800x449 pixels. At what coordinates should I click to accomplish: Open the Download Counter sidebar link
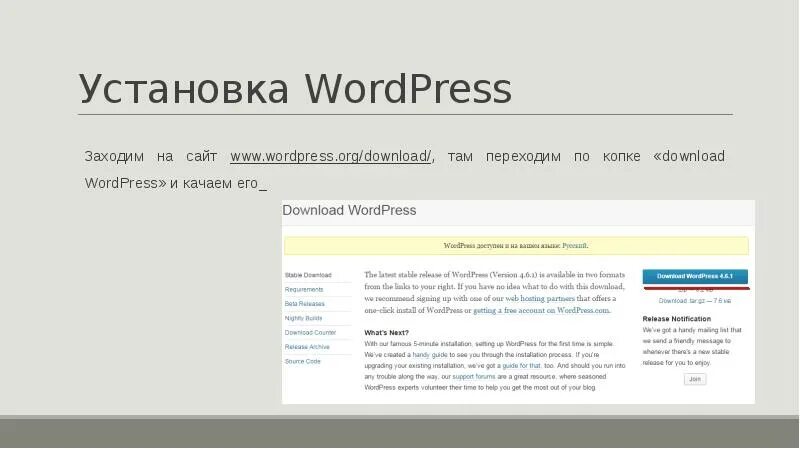click(x=310, y=332)
